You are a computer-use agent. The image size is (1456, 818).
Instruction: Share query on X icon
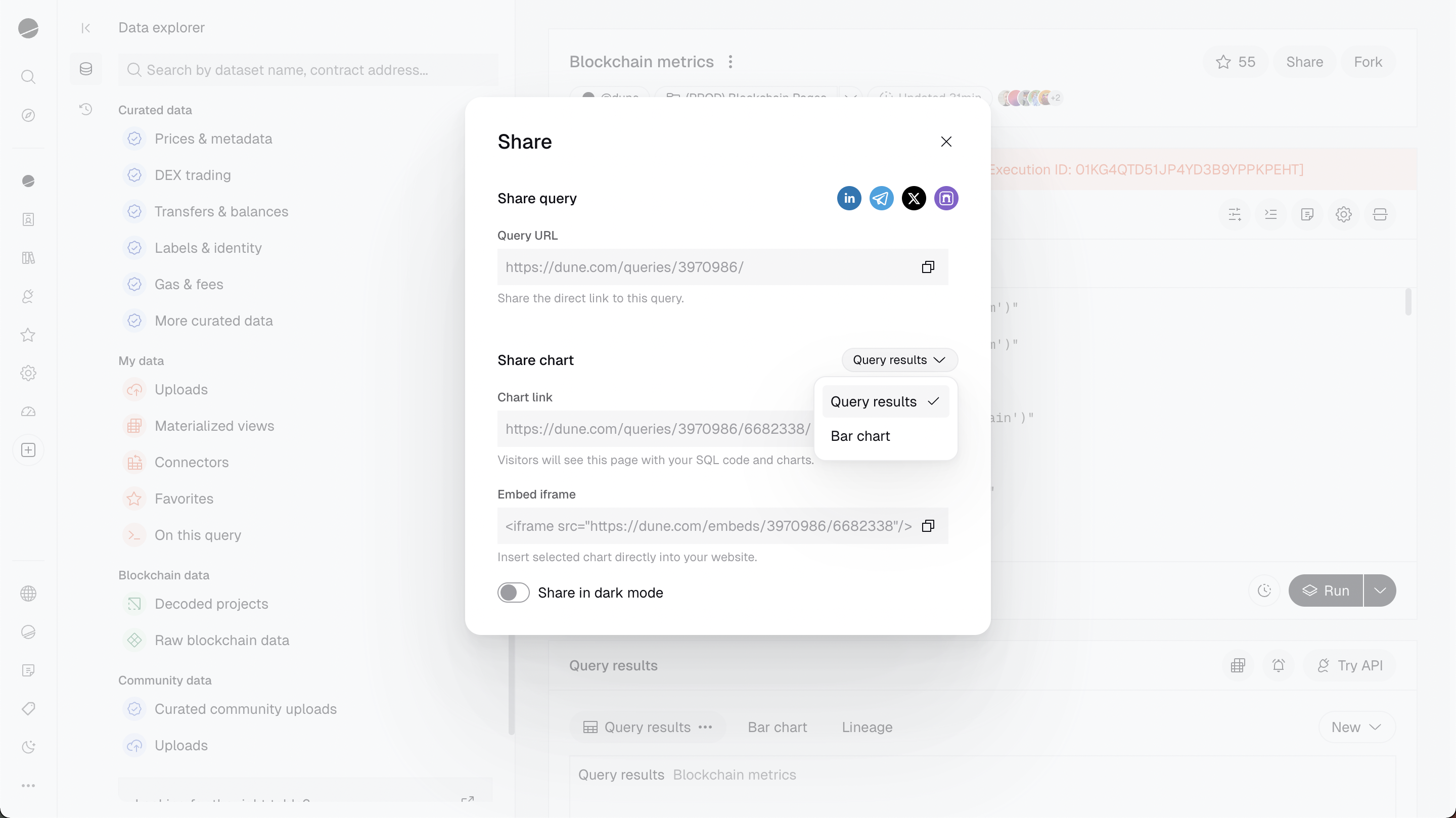(x=914, y=198)
